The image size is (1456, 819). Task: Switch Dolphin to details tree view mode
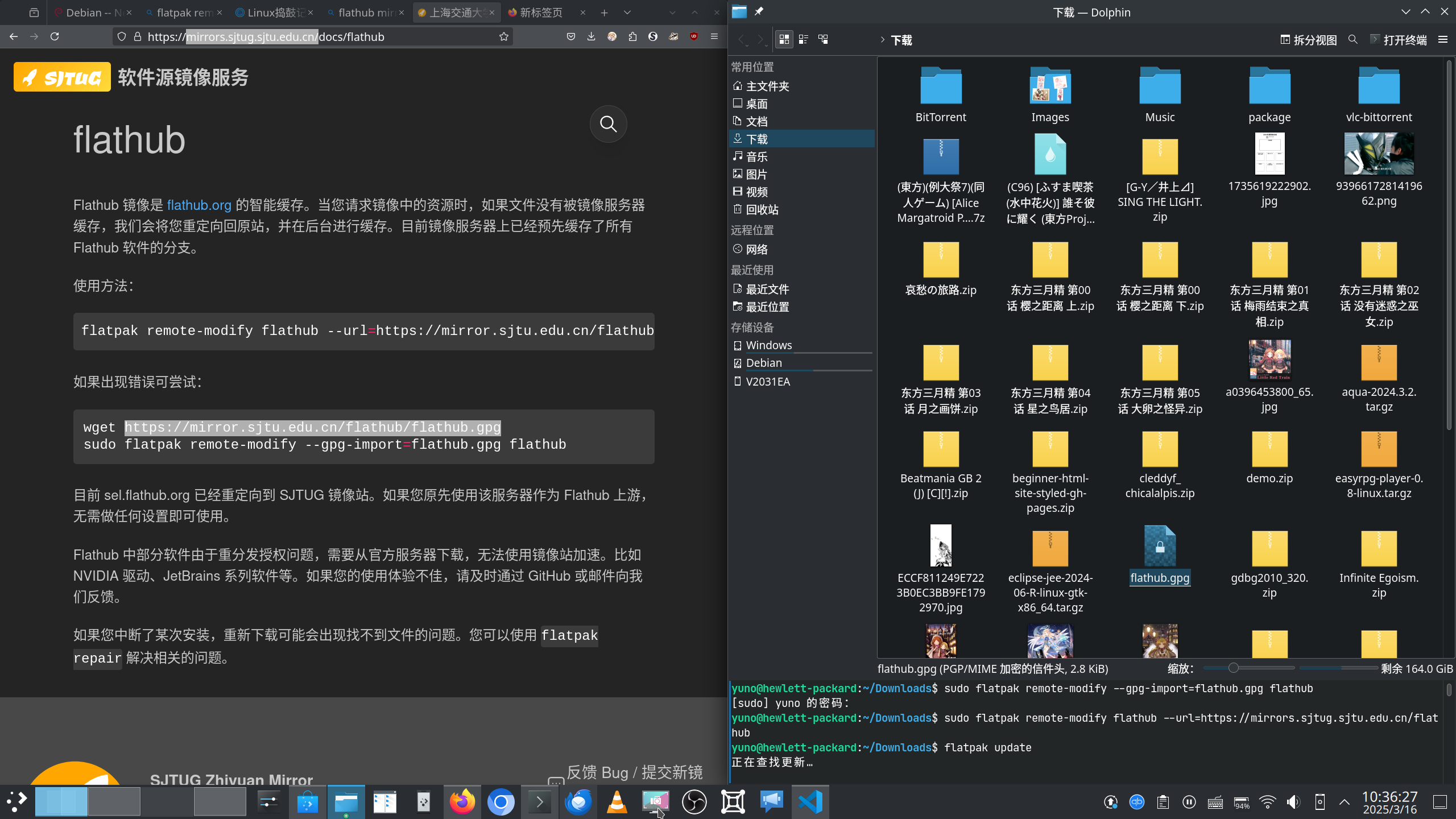point(823,39)
